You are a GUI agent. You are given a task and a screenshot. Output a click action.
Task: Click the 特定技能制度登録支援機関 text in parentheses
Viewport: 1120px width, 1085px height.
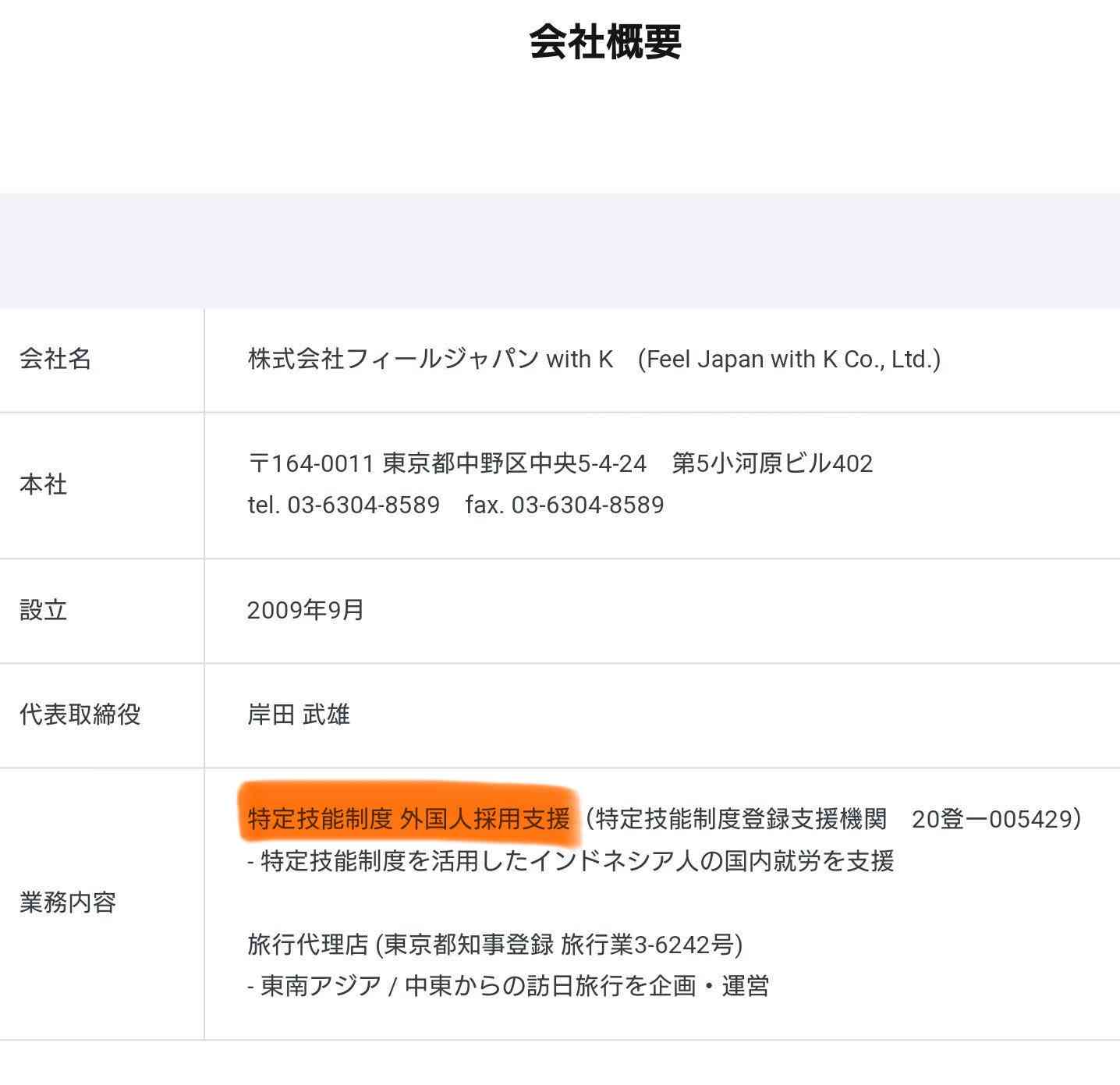coord(741,819)
